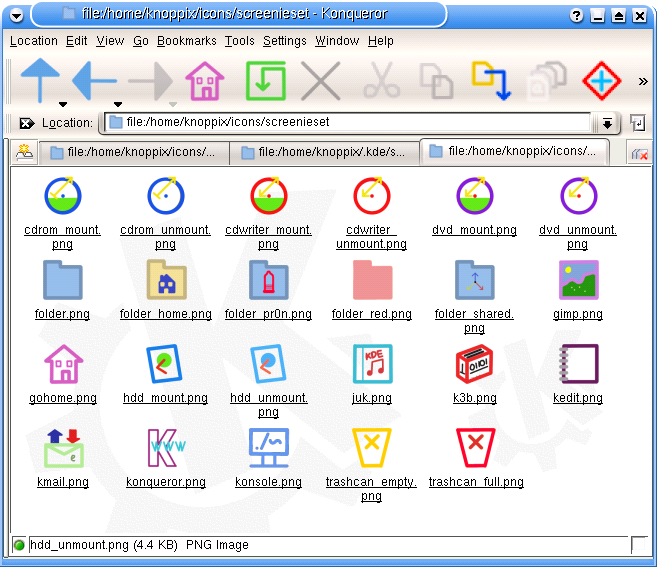Go to Home via the pink house toolbar icon

[x=205, y=81]
